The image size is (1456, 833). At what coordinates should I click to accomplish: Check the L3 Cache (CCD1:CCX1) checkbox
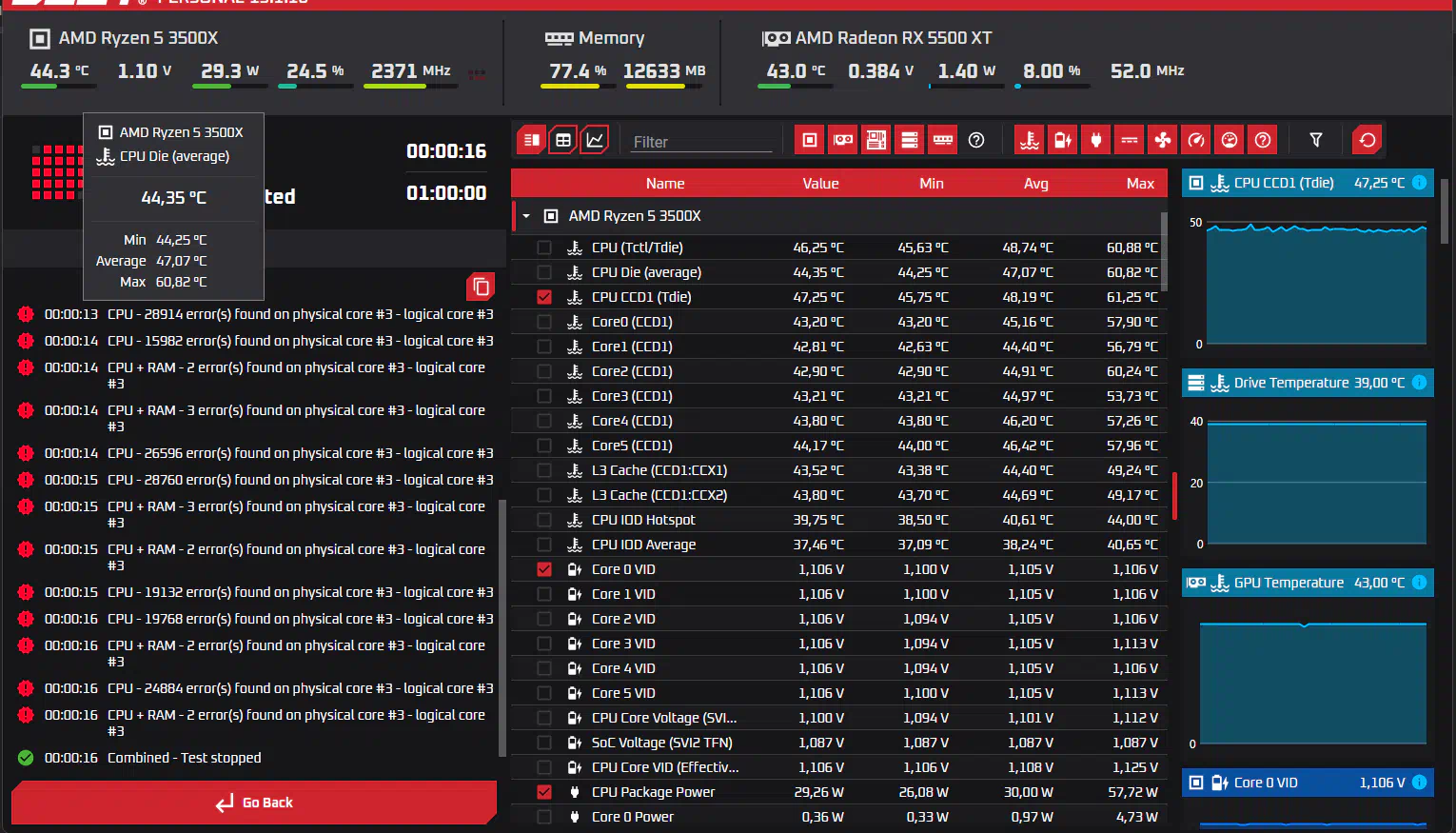[x=544, y=470]
